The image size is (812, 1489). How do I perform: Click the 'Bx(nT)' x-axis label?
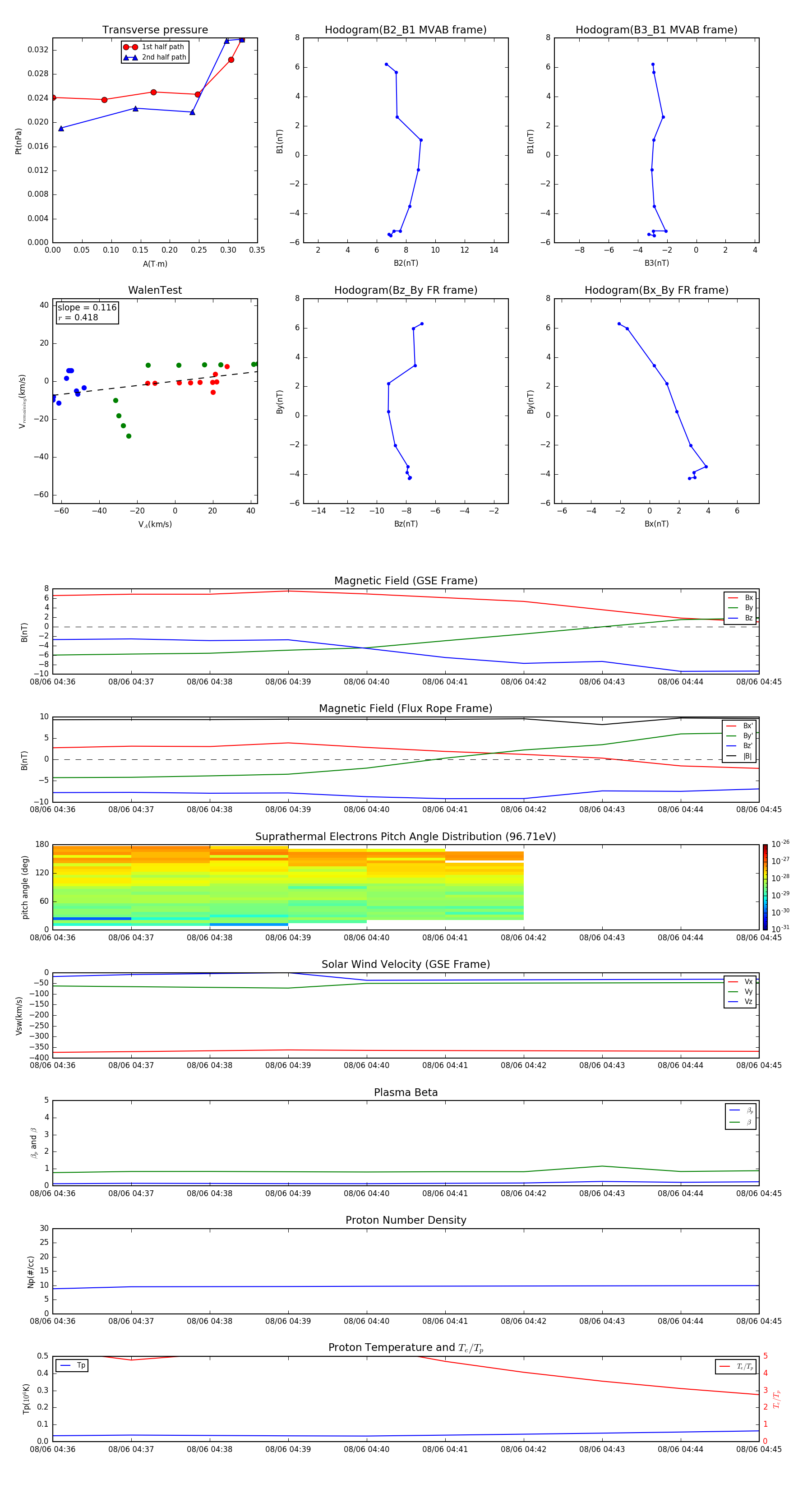656,524
